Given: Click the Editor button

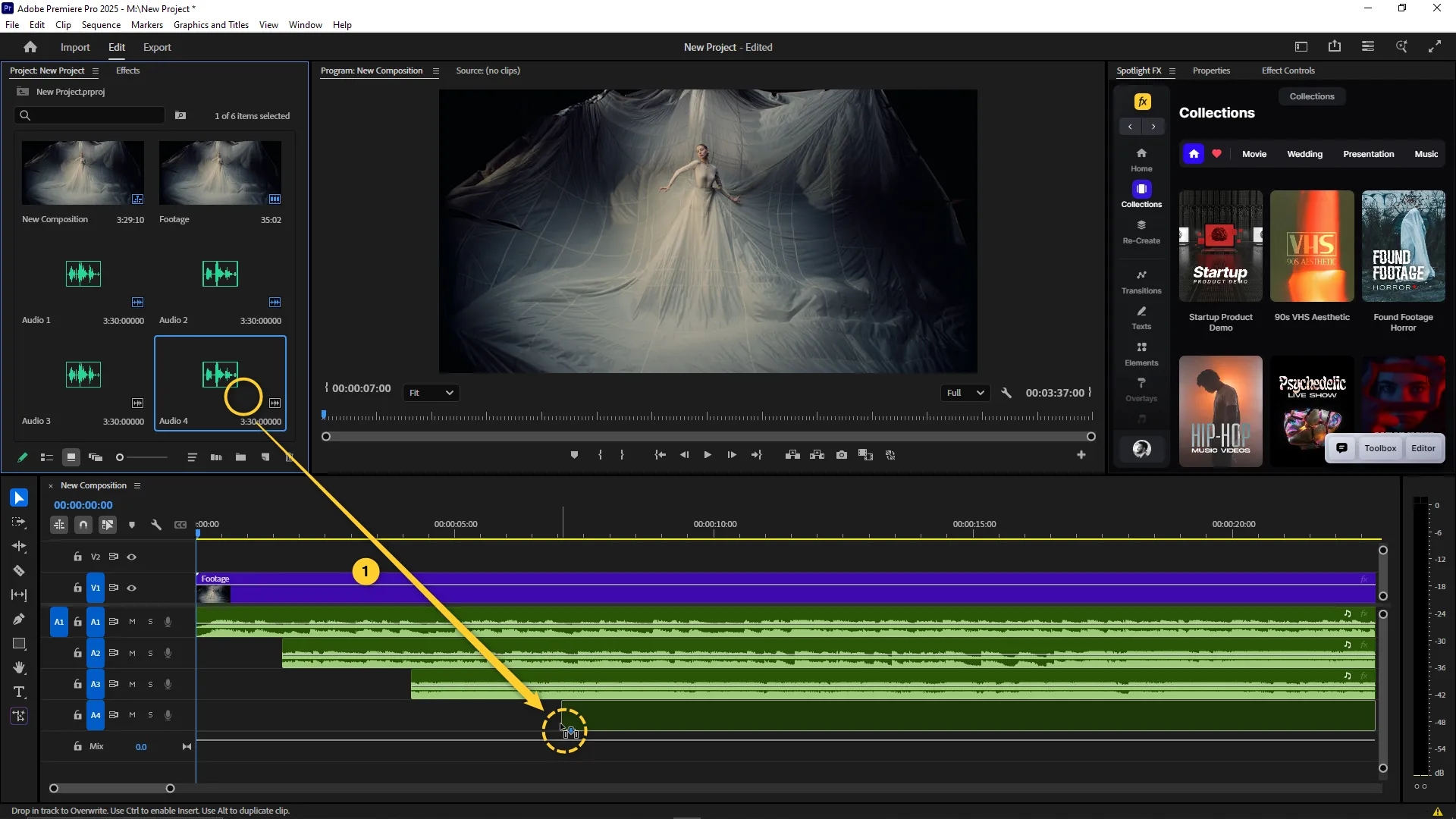Looking at the screenshot, I should point(1423,448).
